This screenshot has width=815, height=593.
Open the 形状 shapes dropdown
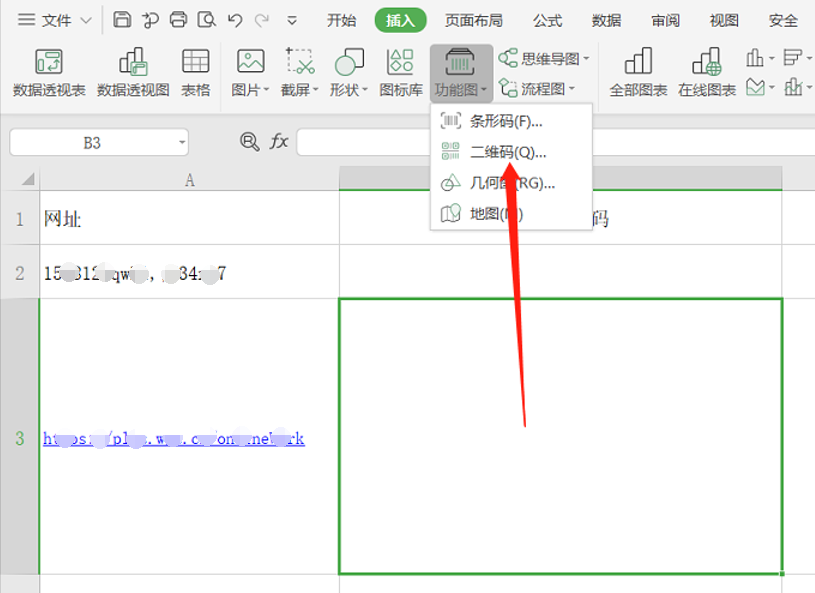[349, 72]
